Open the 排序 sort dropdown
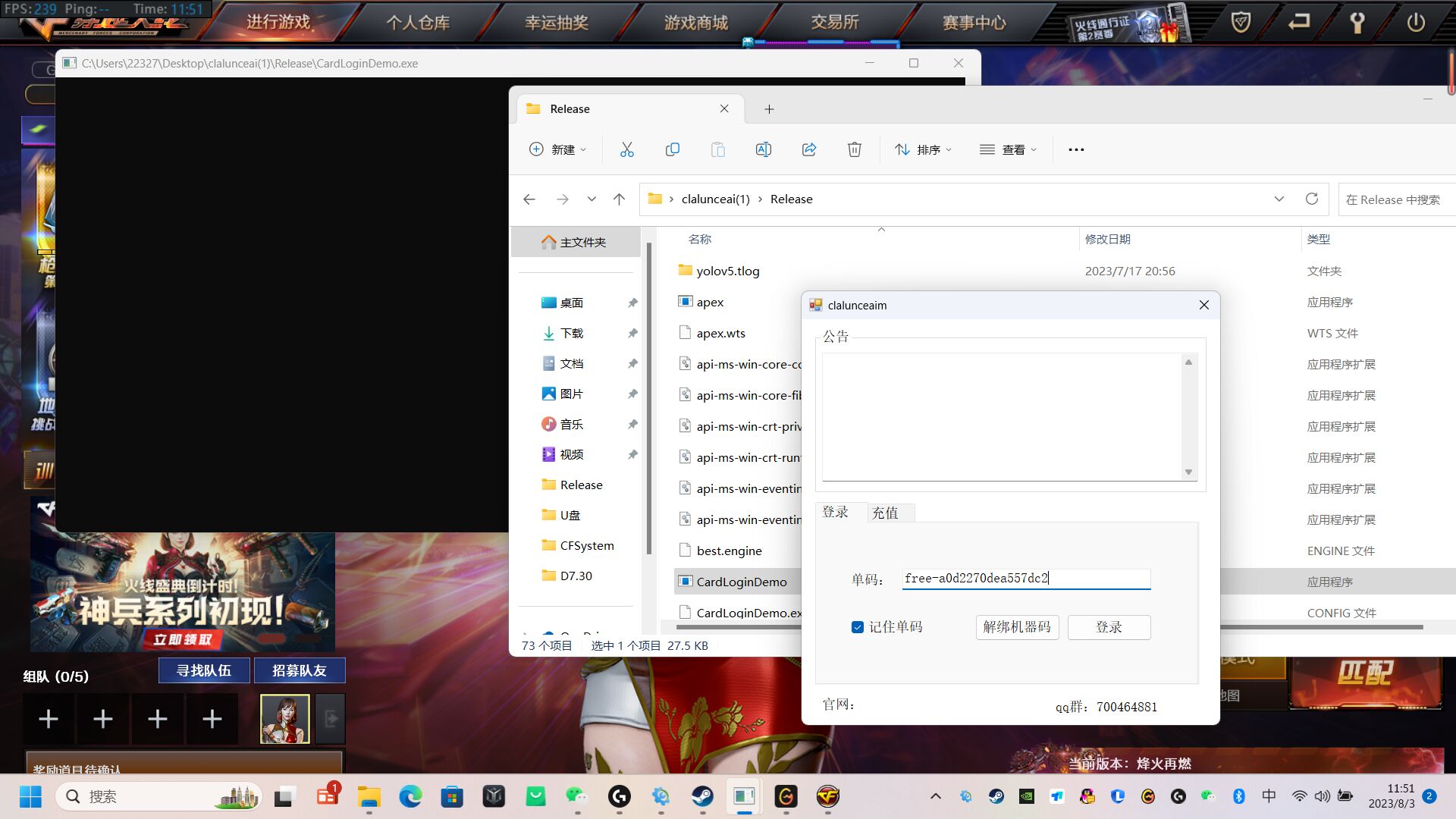 click(x=923, y=149)
